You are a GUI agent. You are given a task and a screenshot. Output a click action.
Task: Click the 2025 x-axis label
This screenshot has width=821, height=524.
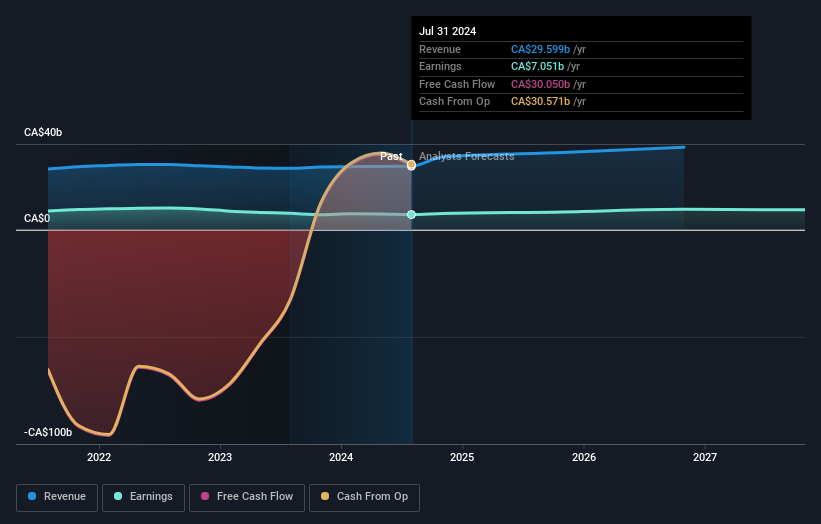click(x=462, y=458)
